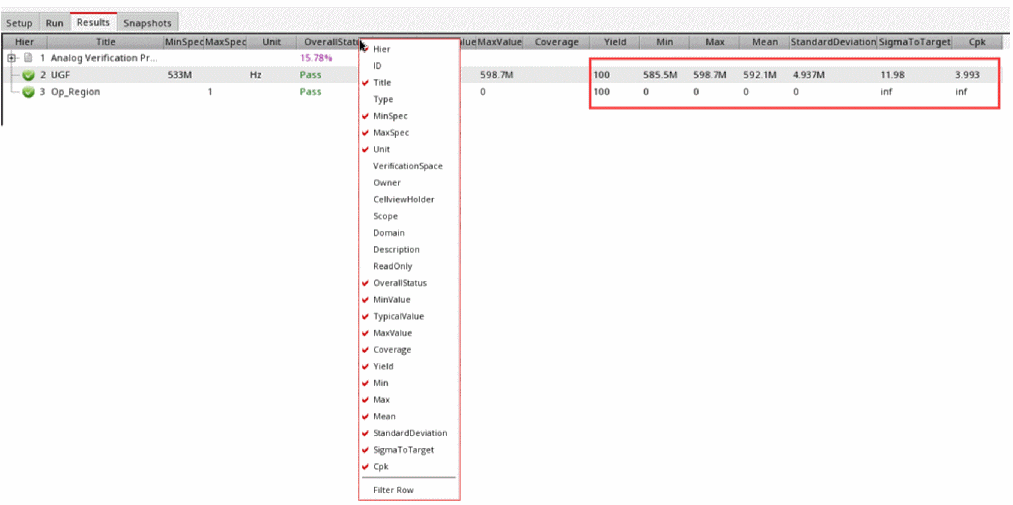Click the Title column header
Image resolution: width=1013 pixels, height=505 pixels.
tap(105, 42)
